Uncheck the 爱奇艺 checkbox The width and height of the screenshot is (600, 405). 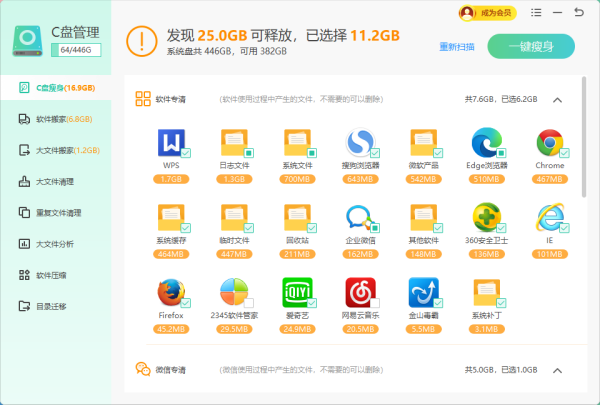click(x=312, y=303)
